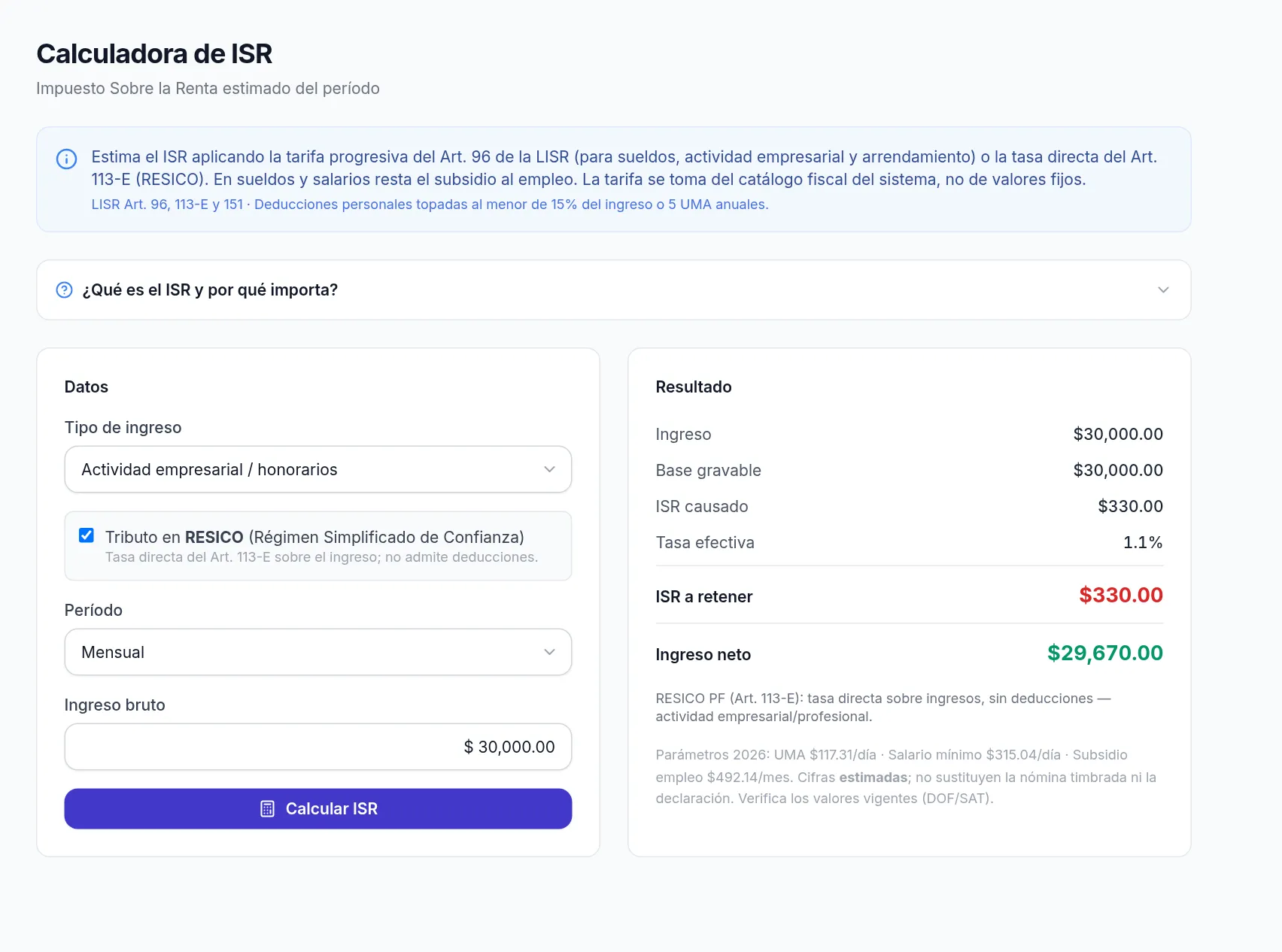Uncheck the Tributo en RESICO checkbox

(87, 535)
